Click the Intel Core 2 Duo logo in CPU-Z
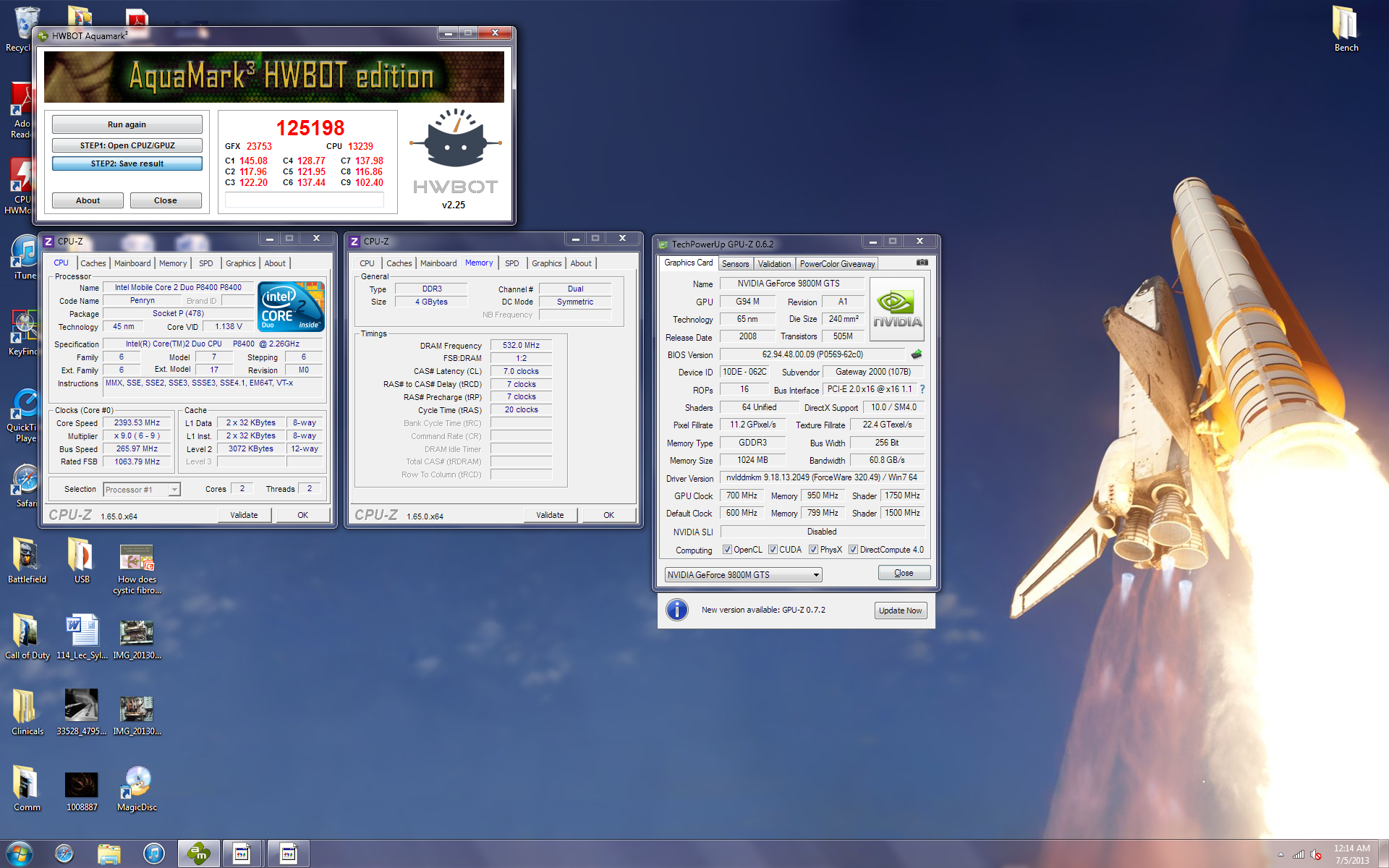The height and width of the screenshot is (868, 1389). pyautogui.click(x=291, y=307)
